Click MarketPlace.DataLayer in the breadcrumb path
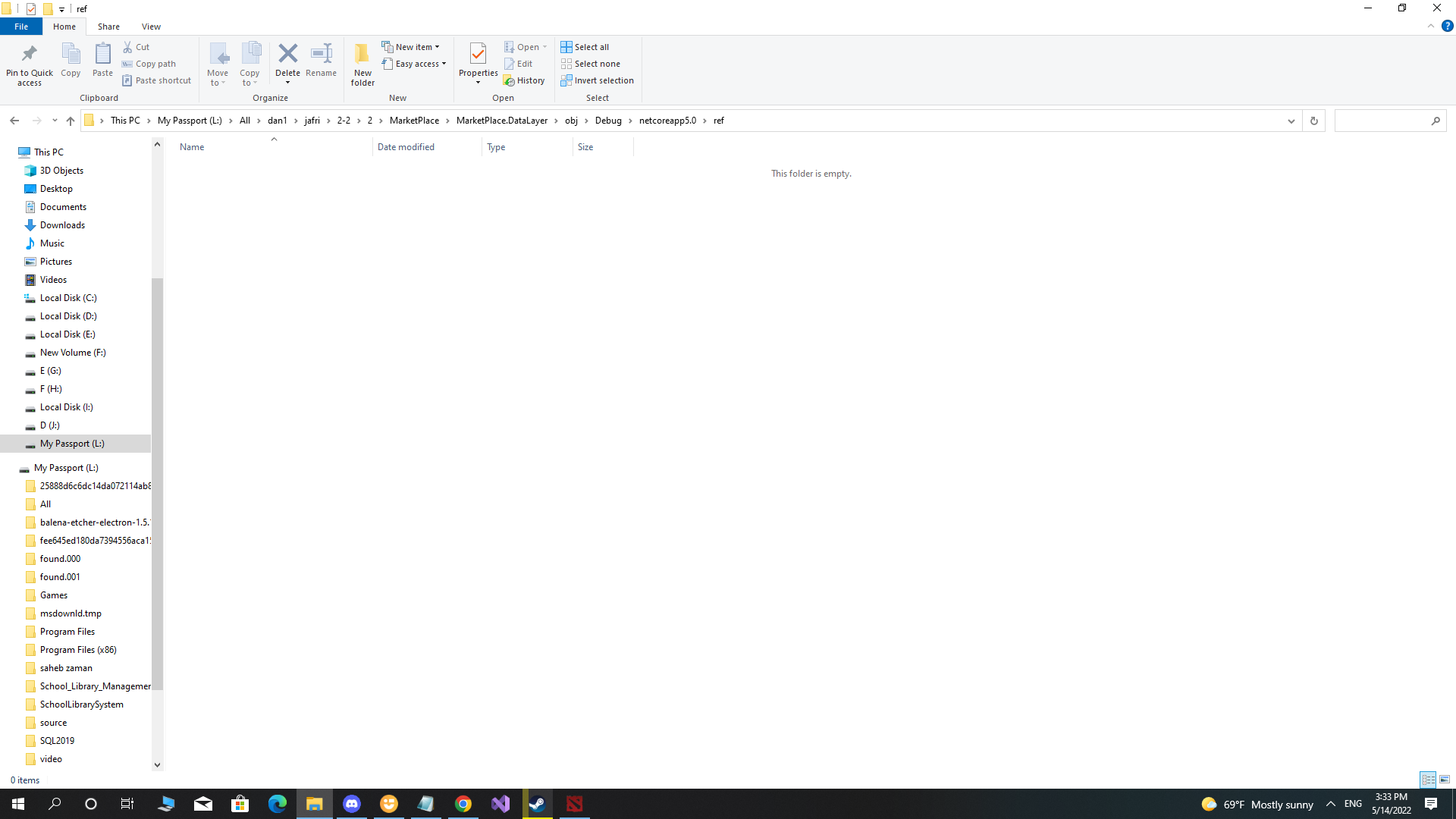1456x819 pixels. pos(501,121)
